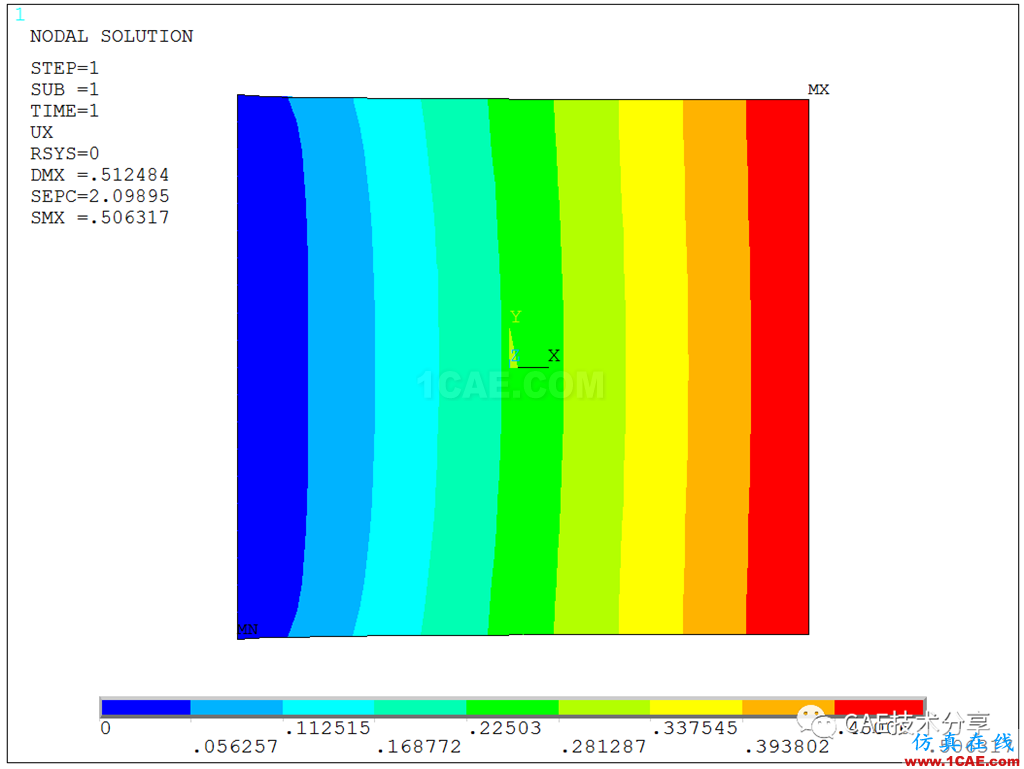Click the TIME=1 label
The height and width of the screenshot is (769, 1024).
click(65, 111)
